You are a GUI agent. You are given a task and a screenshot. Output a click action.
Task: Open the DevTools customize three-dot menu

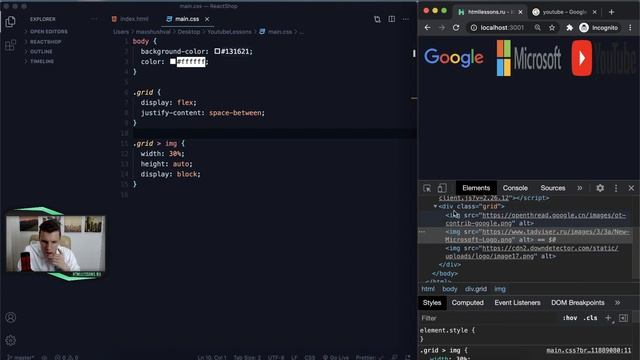pyautogui.click(x=616, y=188)
